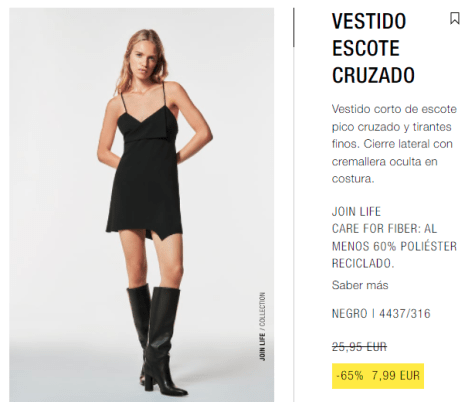Viewport: 475px width, 402px height.
Task: Click the black knee-high boots in the photo
Action: click(157, 338)
